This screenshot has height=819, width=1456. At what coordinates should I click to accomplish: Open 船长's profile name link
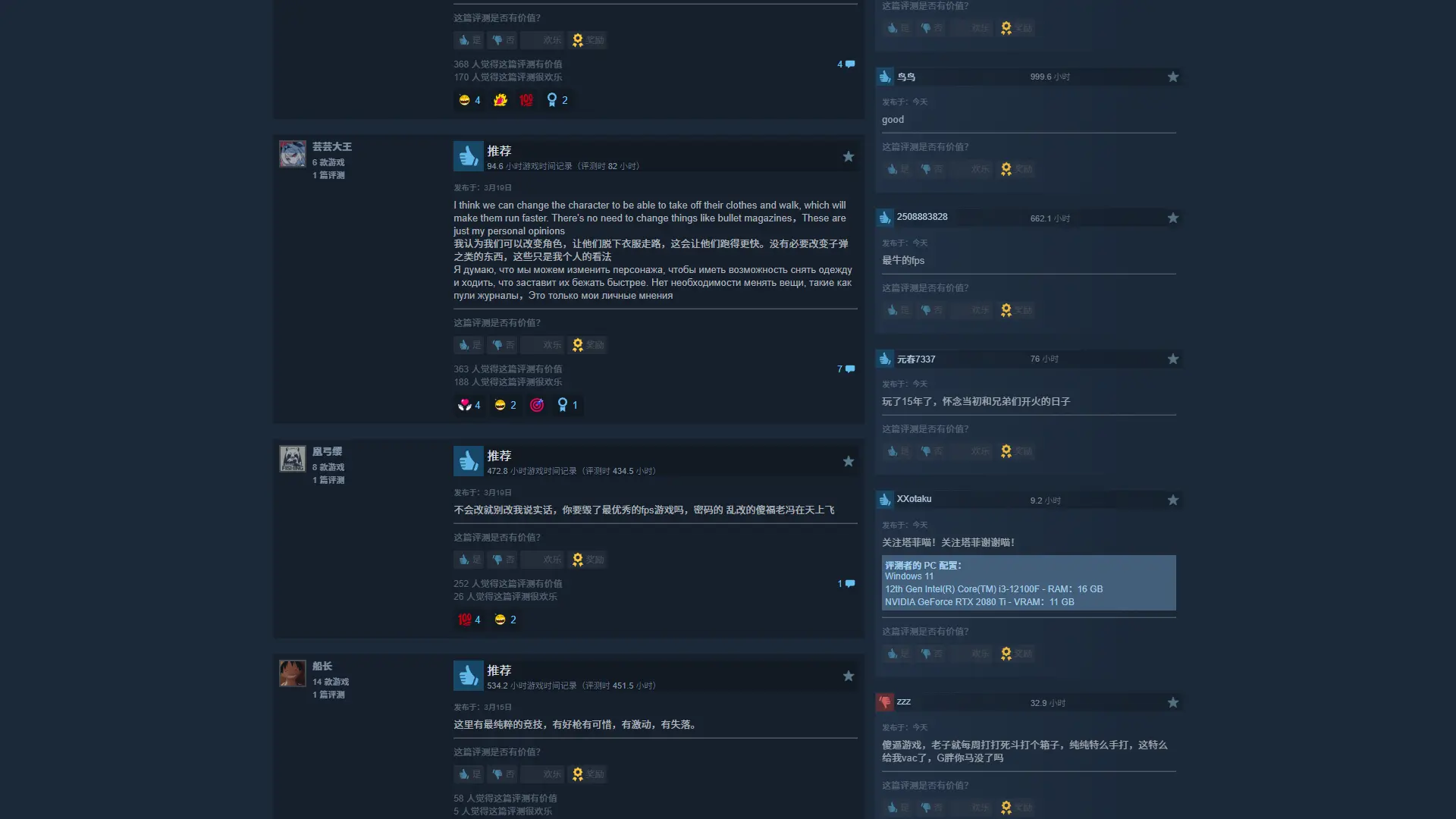[322, 666]
